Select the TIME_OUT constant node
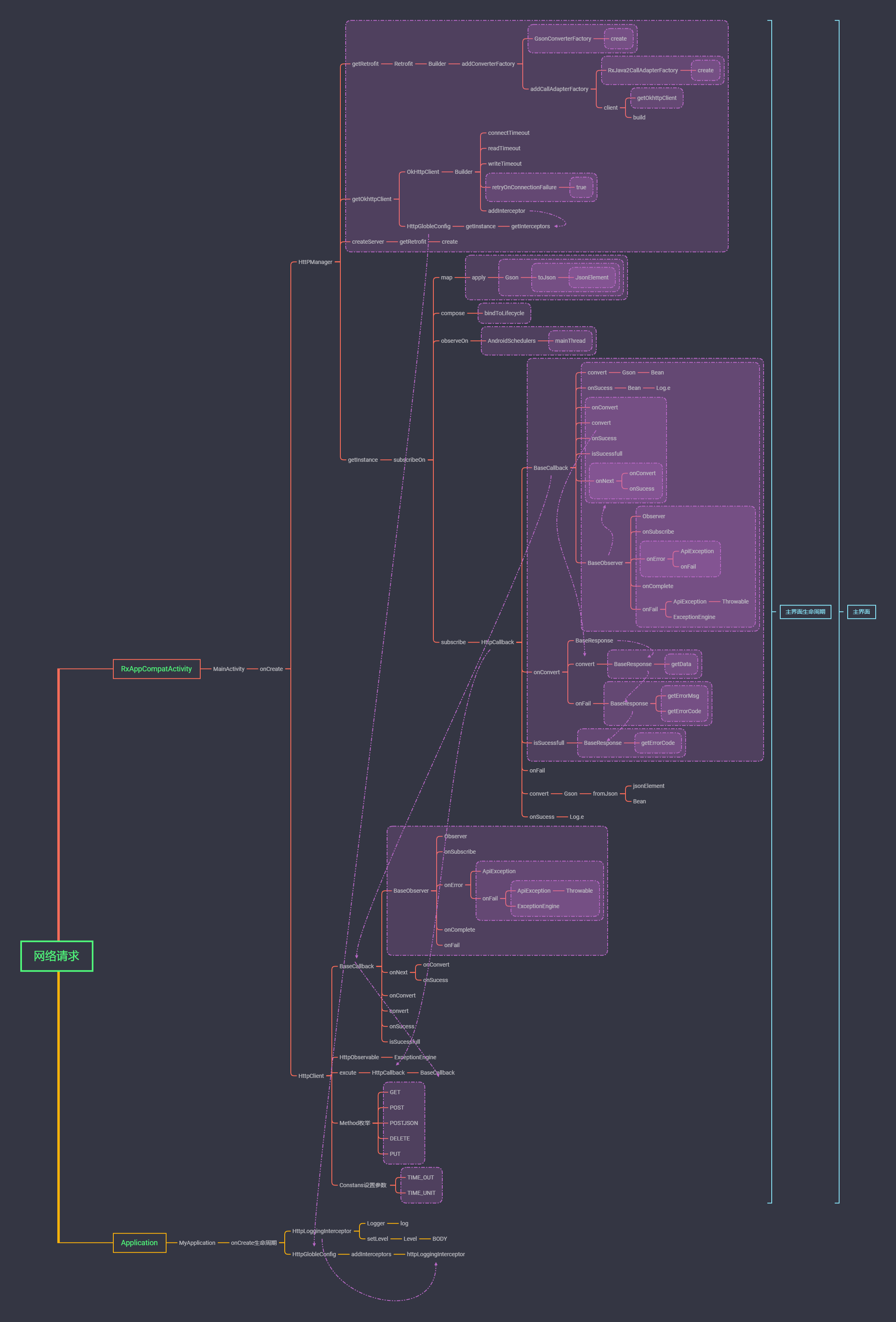The width and height of the screenshot is (896, 1322). 420,1177
